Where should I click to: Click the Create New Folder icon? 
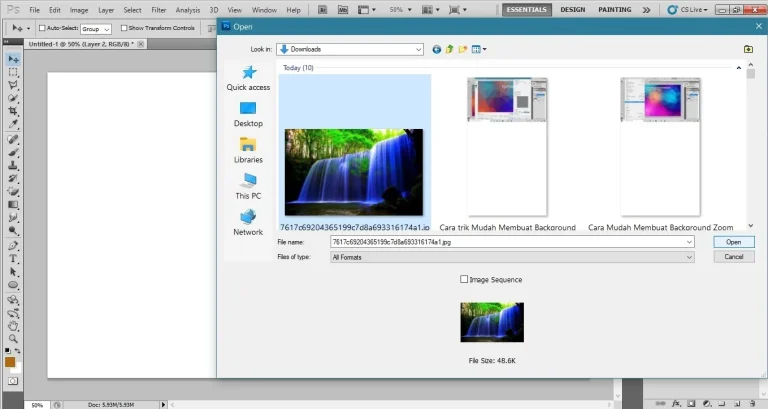pyautogui.click(x=462, y=49)
